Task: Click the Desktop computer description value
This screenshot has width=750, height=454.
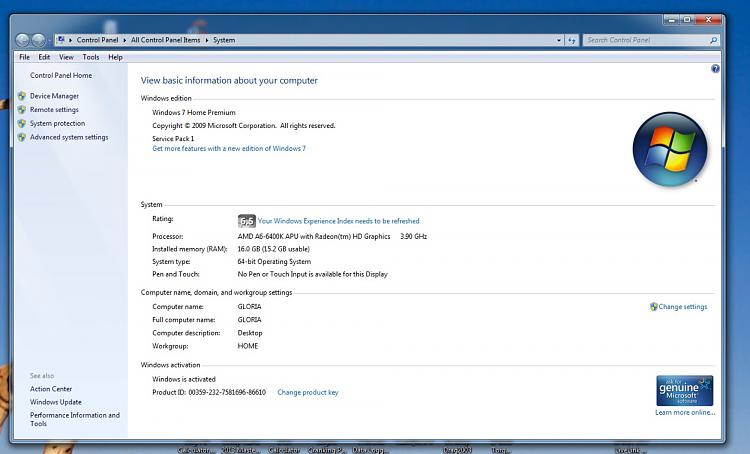Action: pyautogui.click(x=250, y=333)
